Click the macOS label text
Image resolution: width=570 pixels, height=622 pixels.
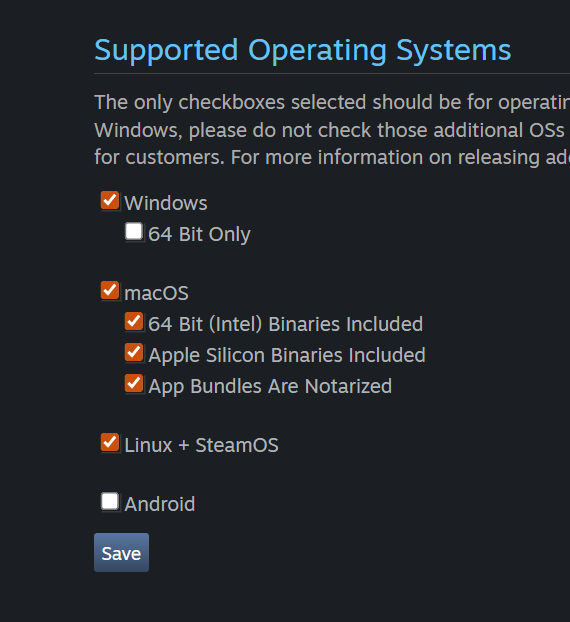click(156, 294)
